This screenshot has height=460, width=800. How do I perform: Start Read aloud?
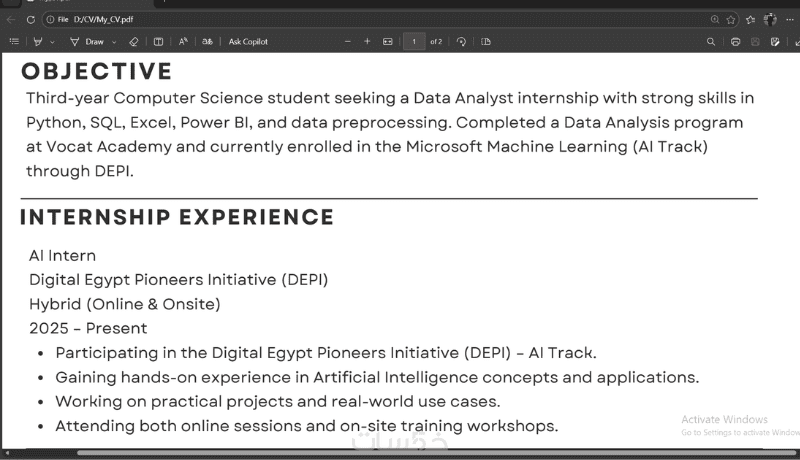coord(183,42)
